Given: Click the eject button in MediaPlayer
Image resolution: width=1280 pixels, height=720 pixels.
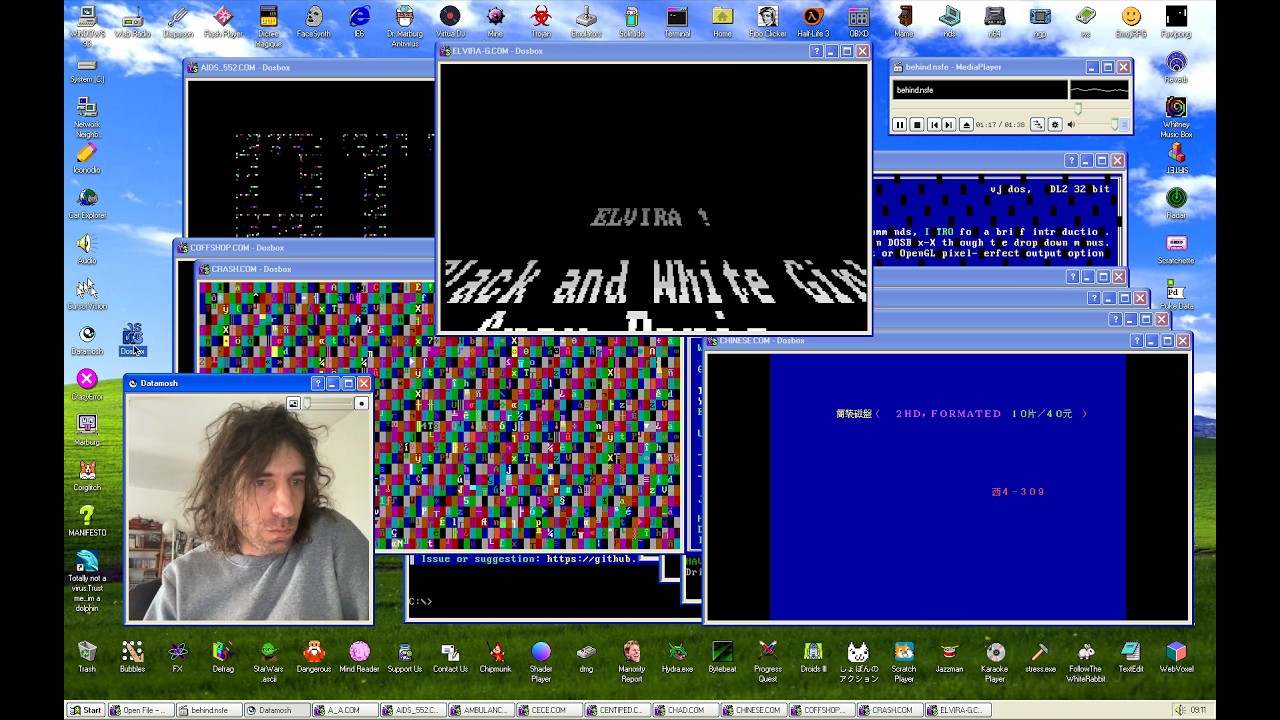Looking at the screenshot, I should [966, 124].
